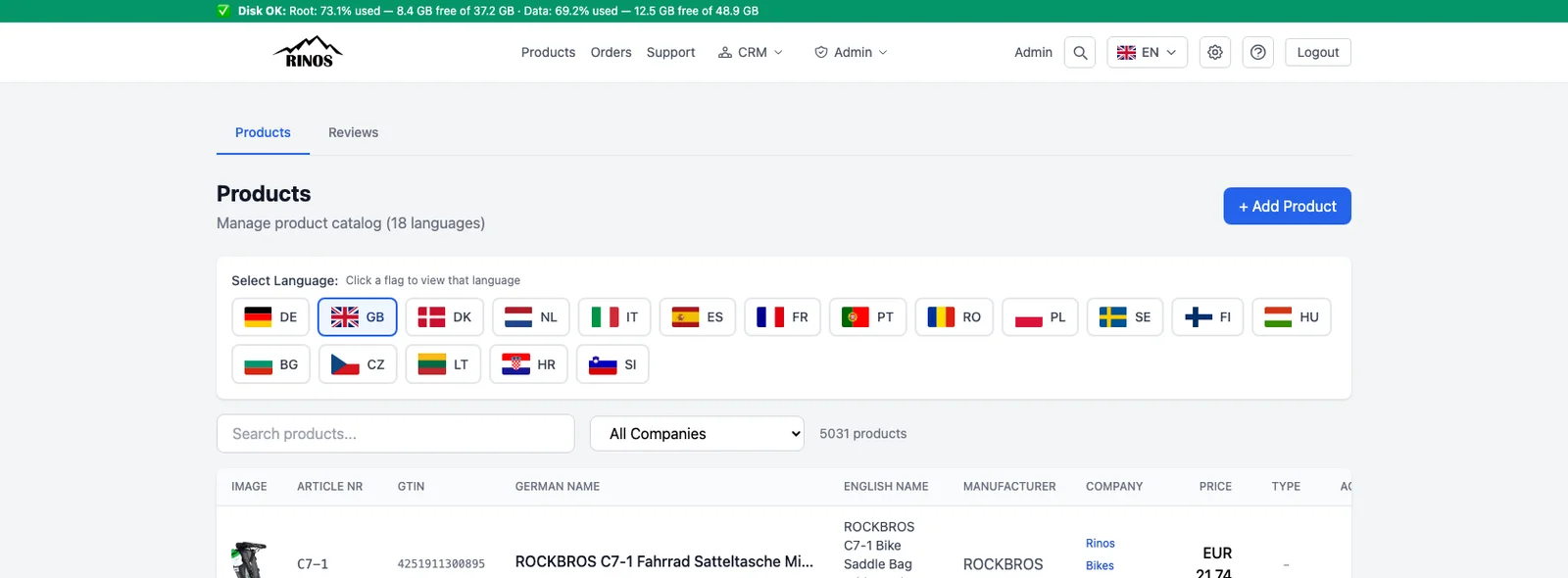
Task: Select the HU Hungarian flag
Action: point(1292,317)
